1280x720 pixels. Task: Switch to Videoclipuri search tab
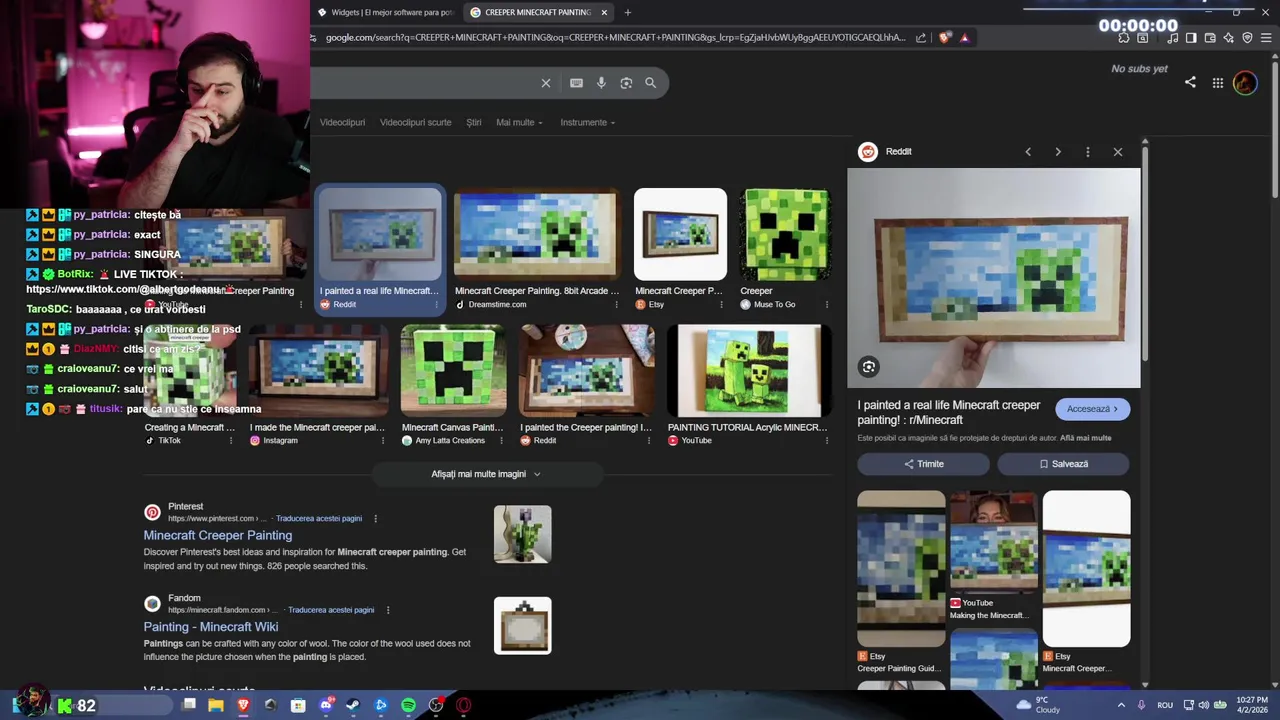342,122
